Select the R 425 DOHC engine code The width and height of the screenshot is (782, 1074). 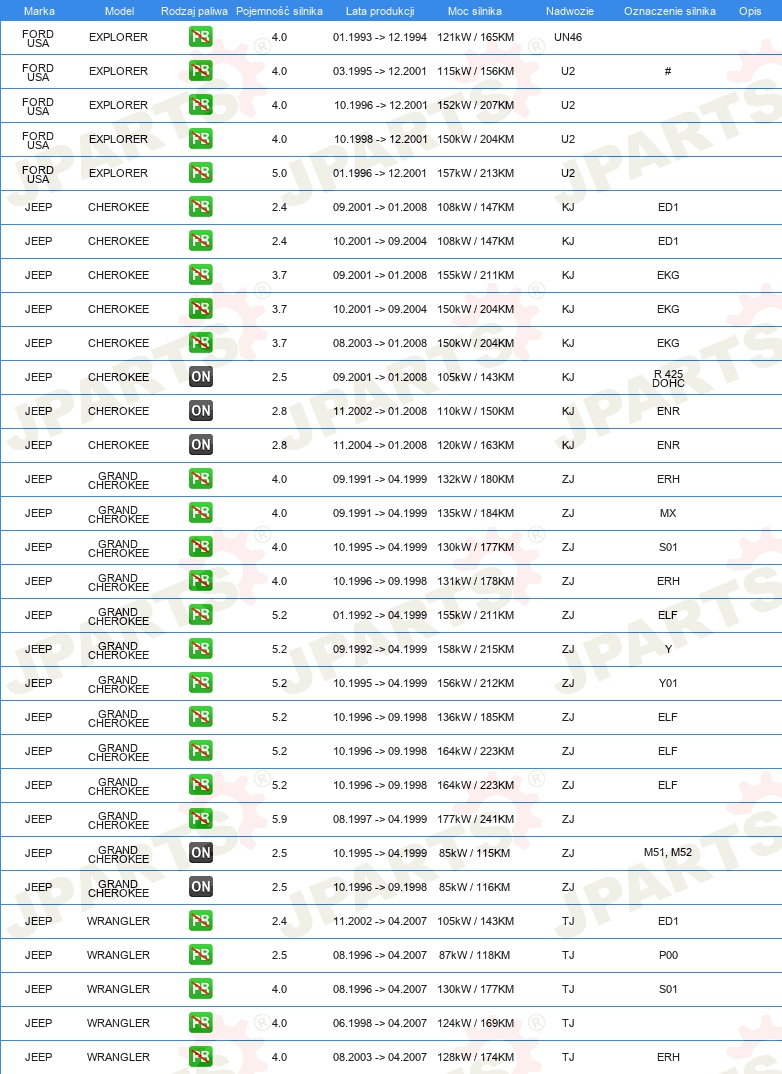[668, 378]
